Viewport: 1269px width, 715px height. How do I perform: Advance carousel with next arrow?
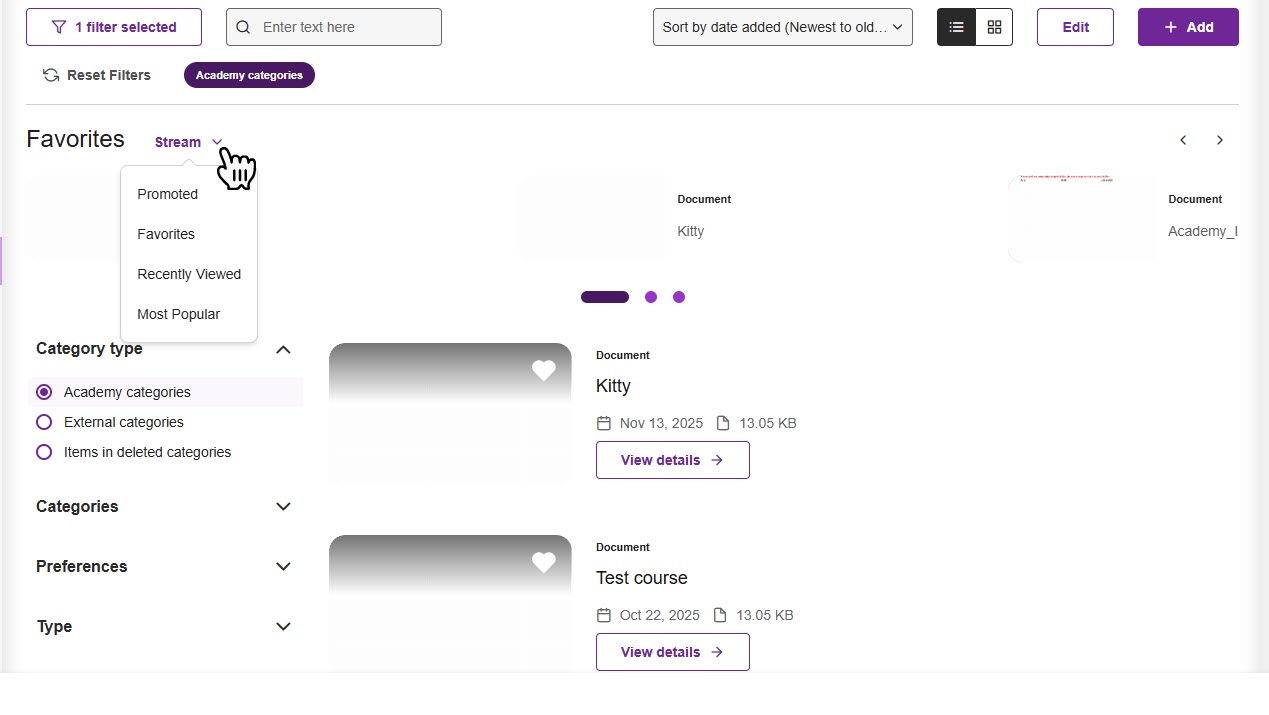click(1220, 140)
